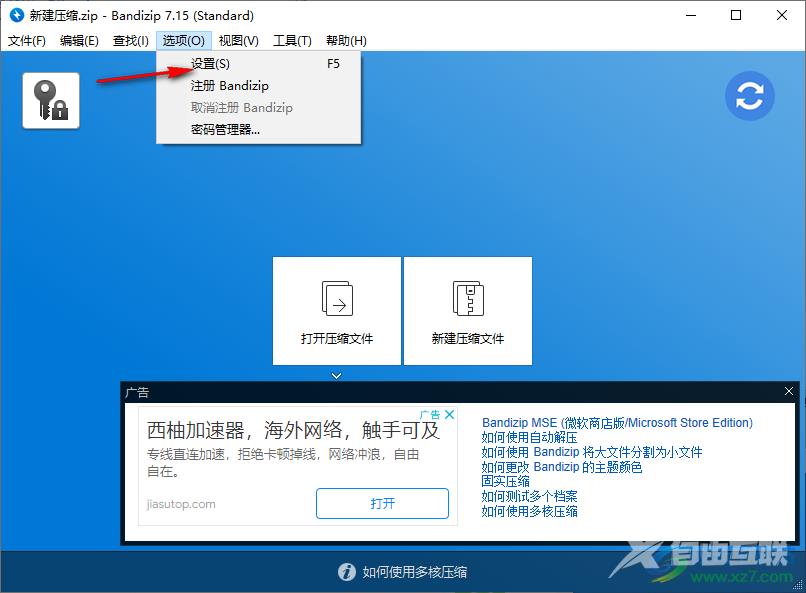The width and height of the screenshot is (806, 593).
Task: Open the 视图(V) menu
Action: pyautogui.click(x=239, y=41)
